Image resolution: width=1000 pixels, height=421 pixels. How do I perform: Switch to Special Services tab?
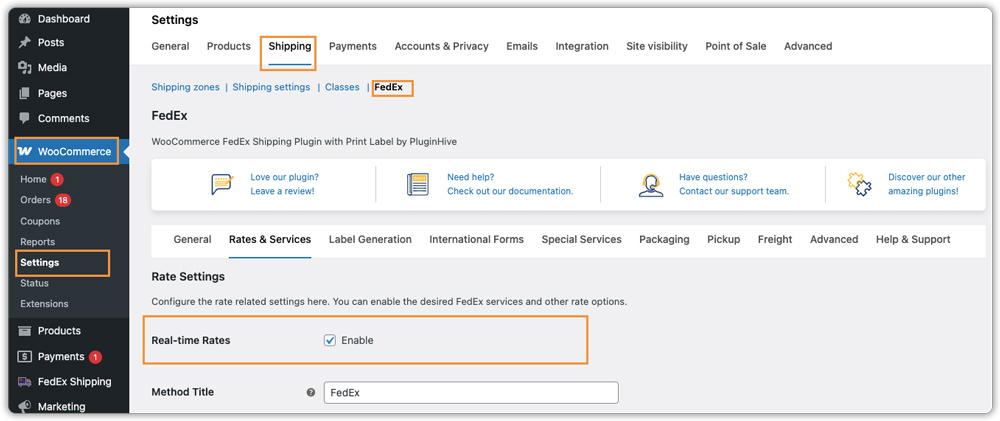point(581,239)
